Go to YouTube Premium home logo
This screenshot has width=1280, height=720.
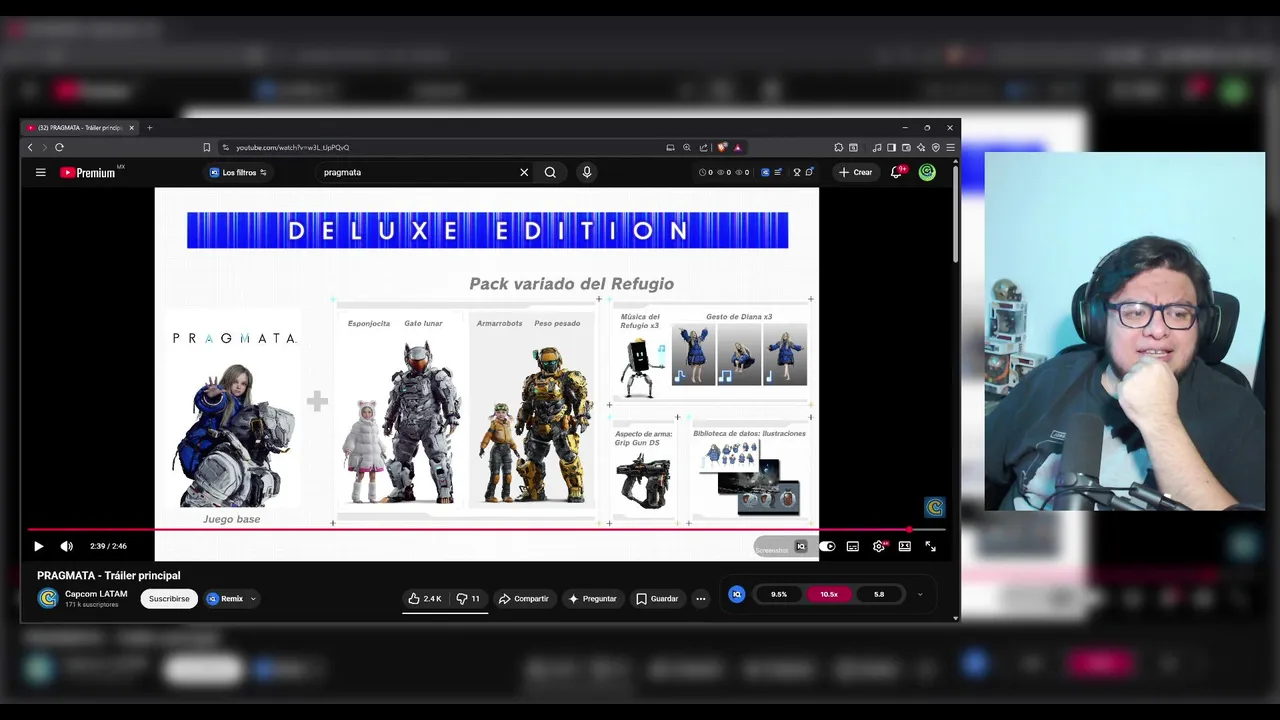tap(88, 172)
